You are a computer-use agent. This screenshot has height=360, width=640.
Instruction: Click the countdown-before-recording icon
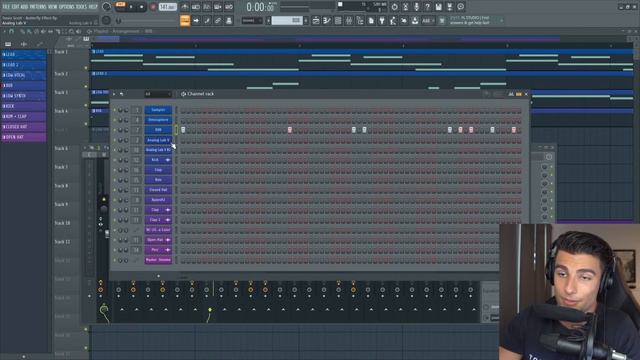[207, 7]
